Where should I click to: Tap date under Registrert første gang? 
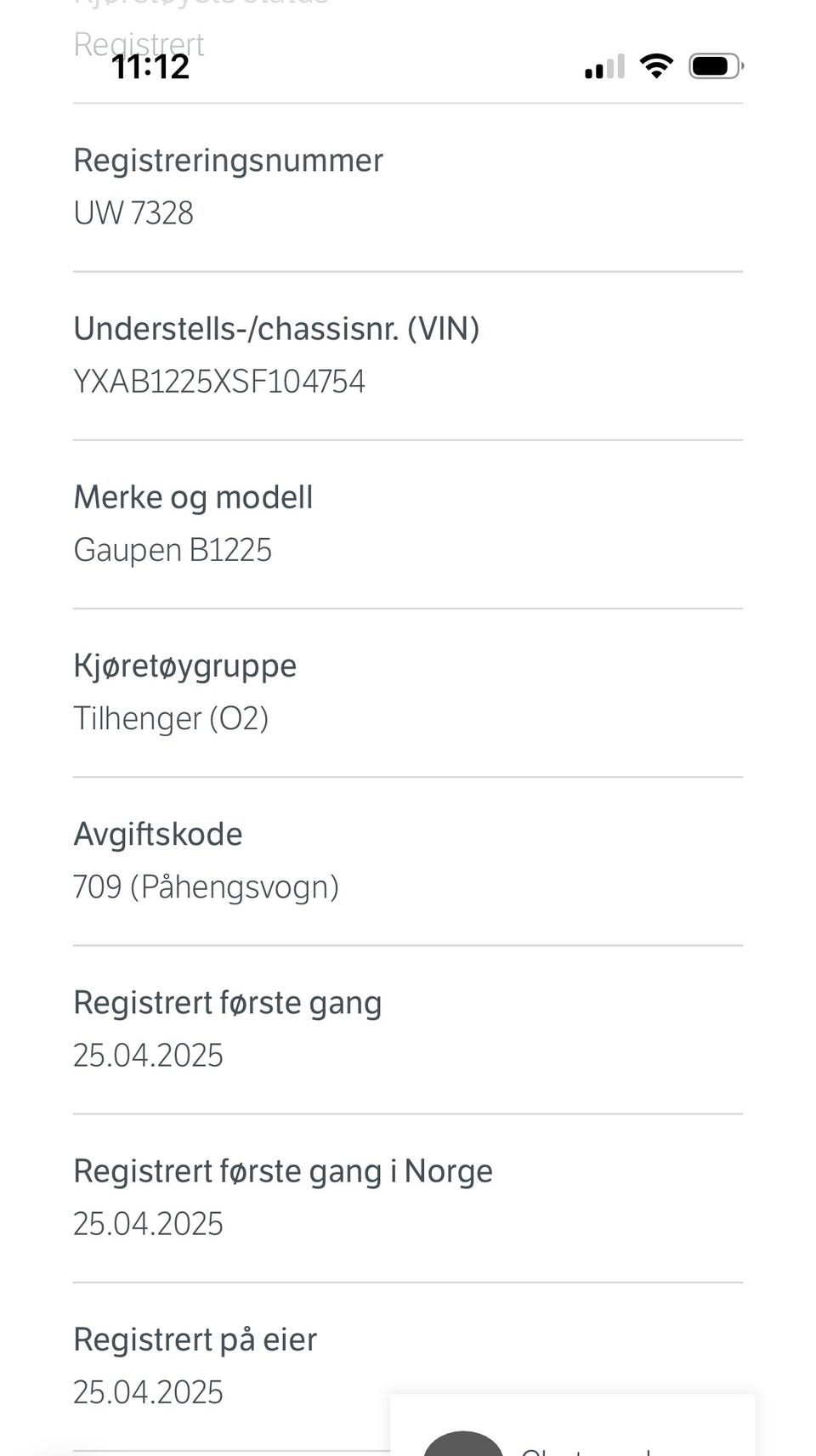coord(148,1056)
